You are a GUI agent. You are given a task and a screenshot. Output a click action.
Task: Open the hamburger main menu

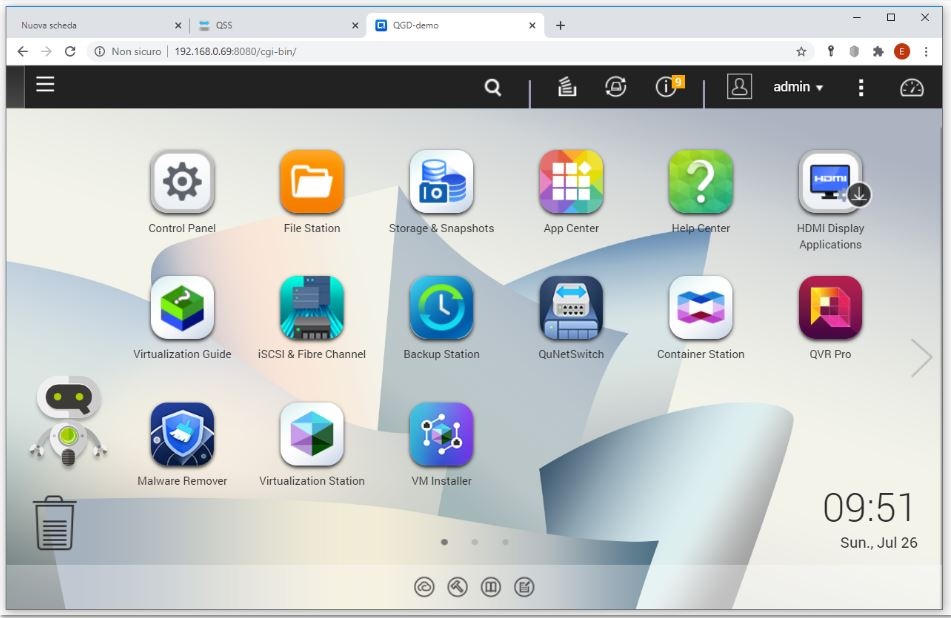pyautogui.click(x=45, y=85)
